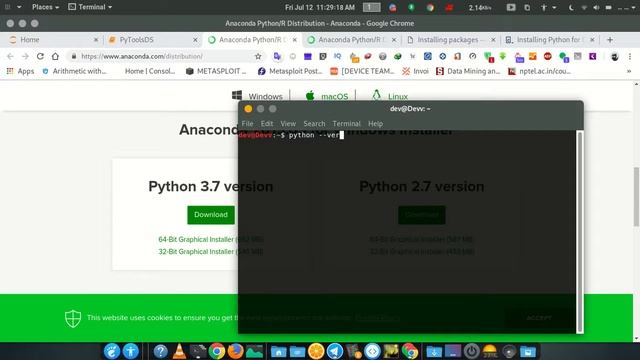The width and height of the screenshot is (640, 360).
Task: Click the purple K extension icon
Action: point(593,56)
